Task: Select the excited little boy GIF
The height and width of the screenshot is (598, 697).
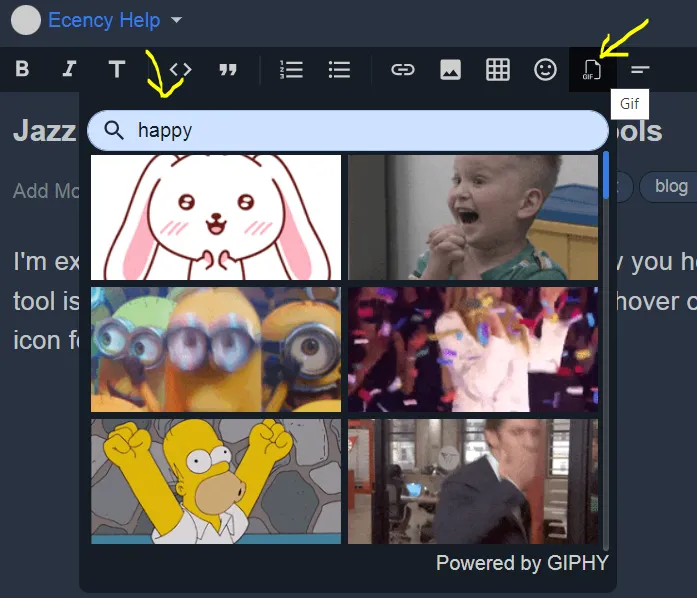Action: coord(473,217)
